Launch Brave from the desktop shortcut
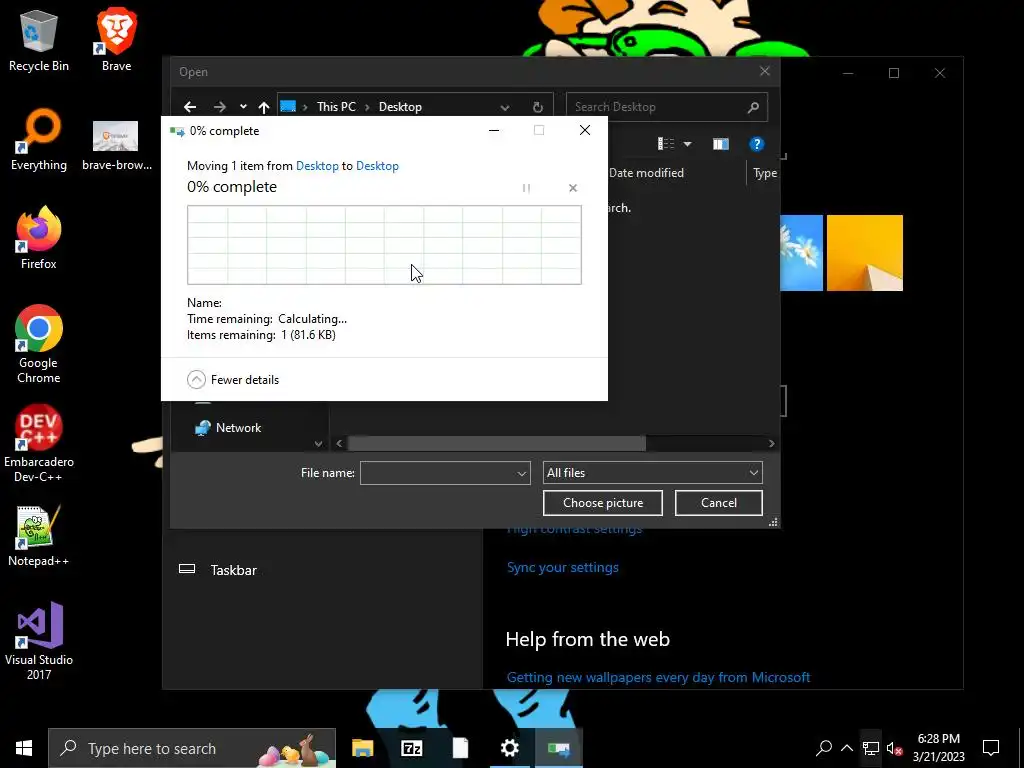 click(x=116, y=39)
